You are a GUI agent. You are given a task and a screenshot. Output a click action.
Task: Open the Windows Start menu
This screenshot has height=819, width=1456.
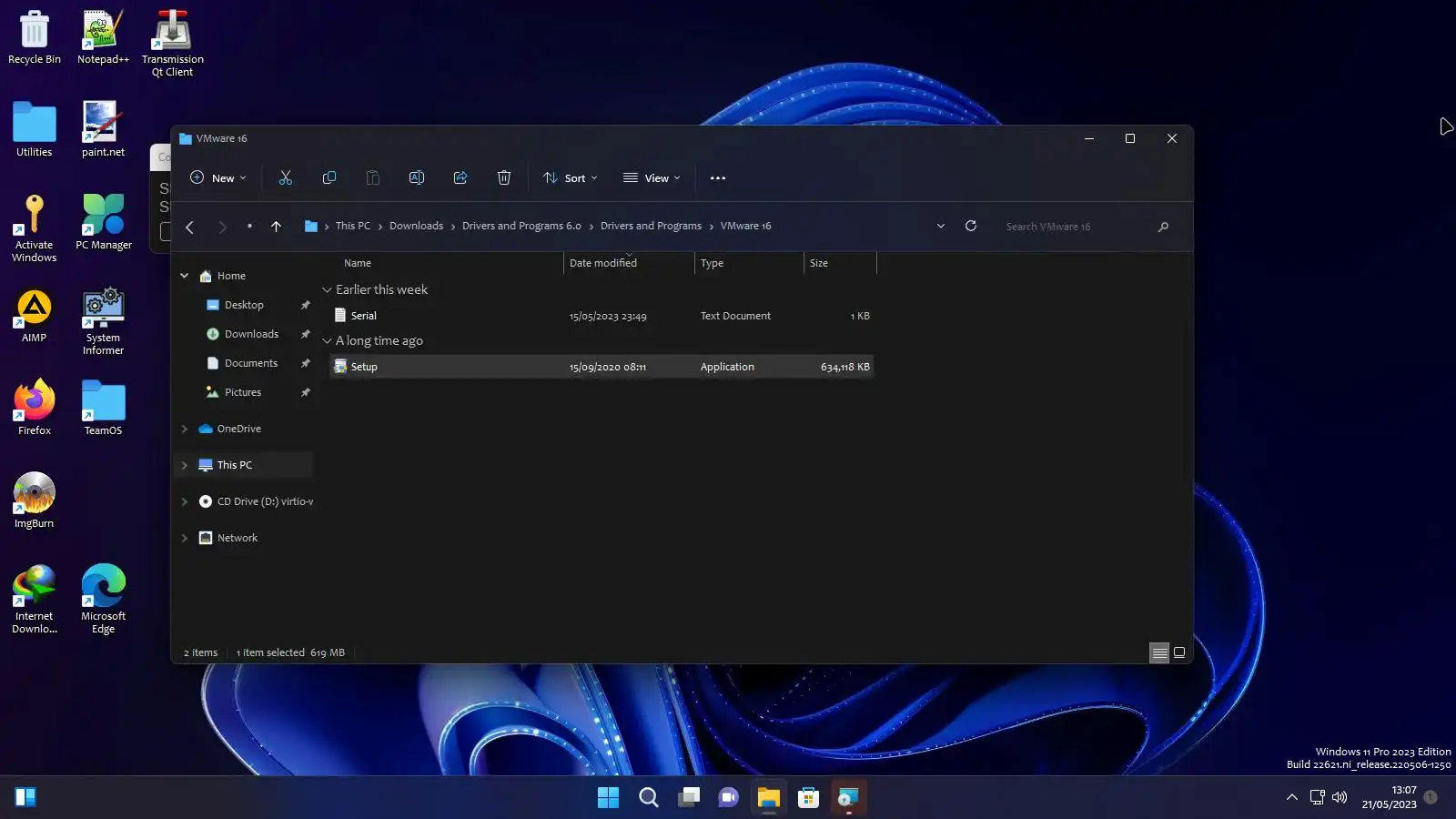click(608, 798)
